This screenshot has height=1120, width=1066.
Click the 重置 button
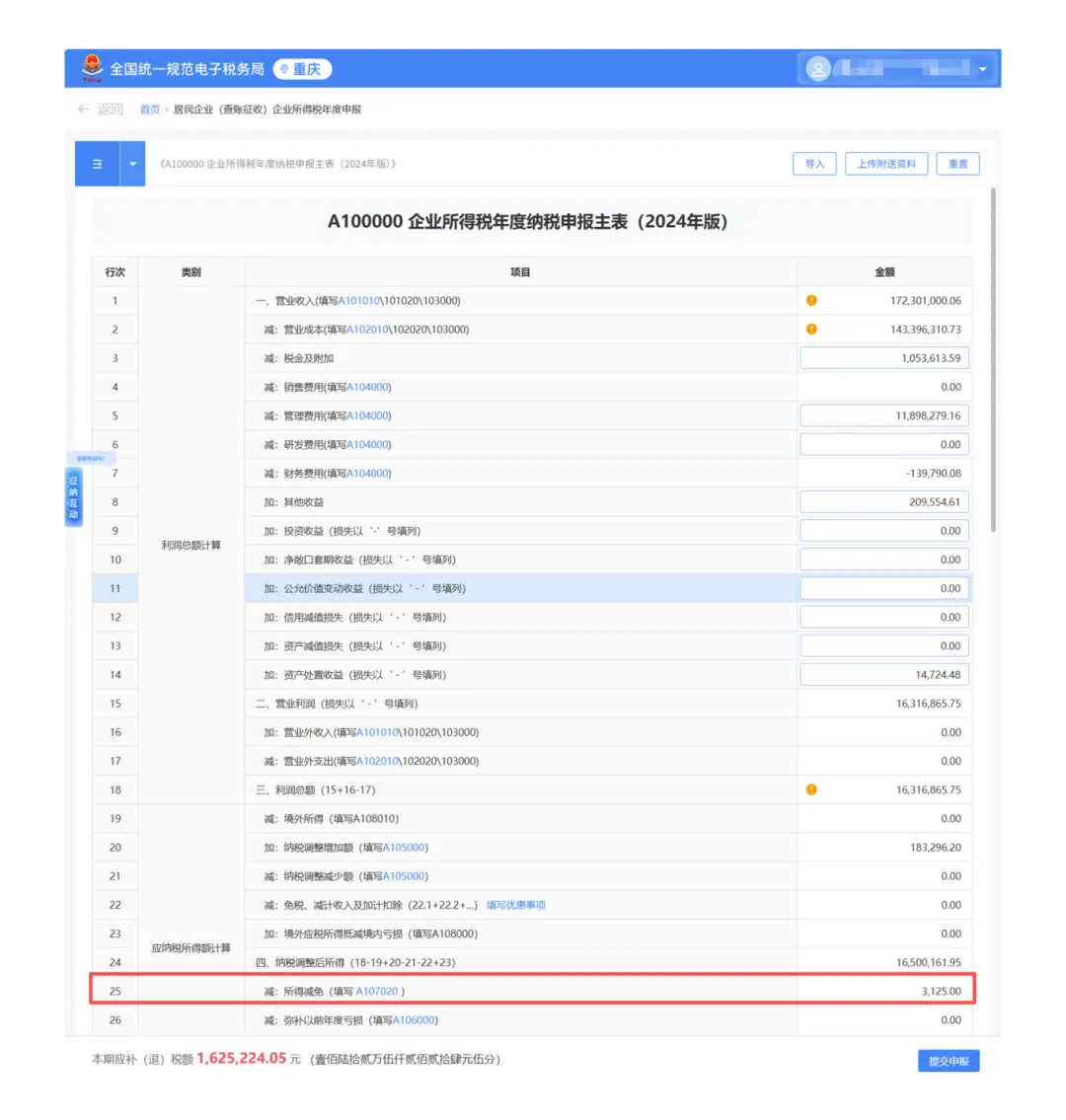(x=957, y=164)
